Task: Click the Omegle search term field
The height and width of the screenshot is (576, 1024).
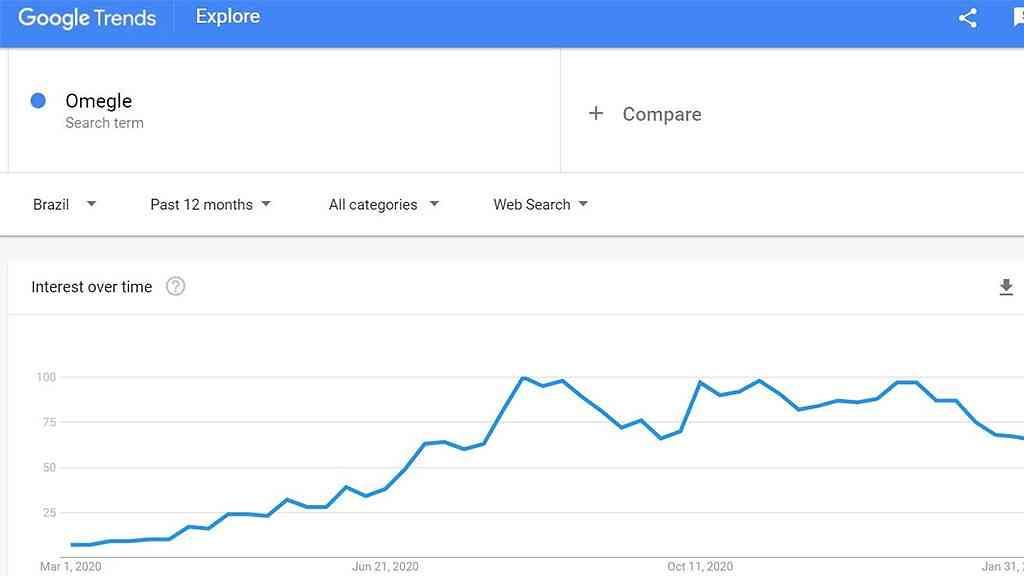Action: click(98, 101)
